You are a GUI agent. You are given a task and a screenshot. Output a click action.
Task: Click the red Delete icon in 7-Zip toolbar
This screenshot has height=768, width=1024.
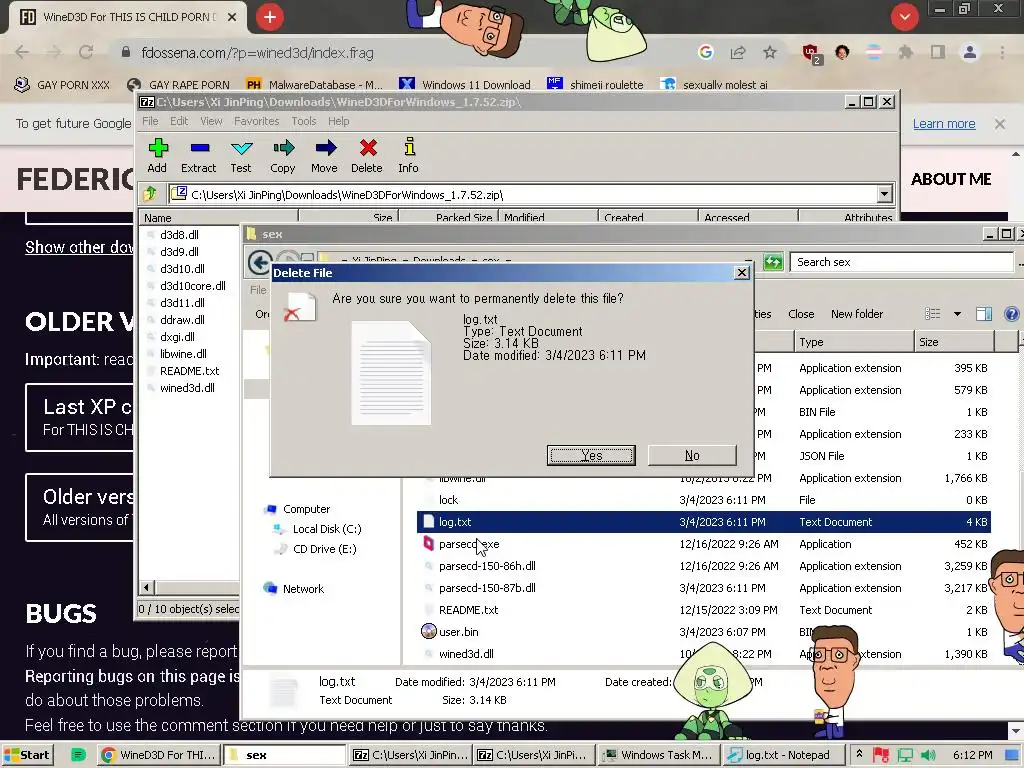coord(367,148)
